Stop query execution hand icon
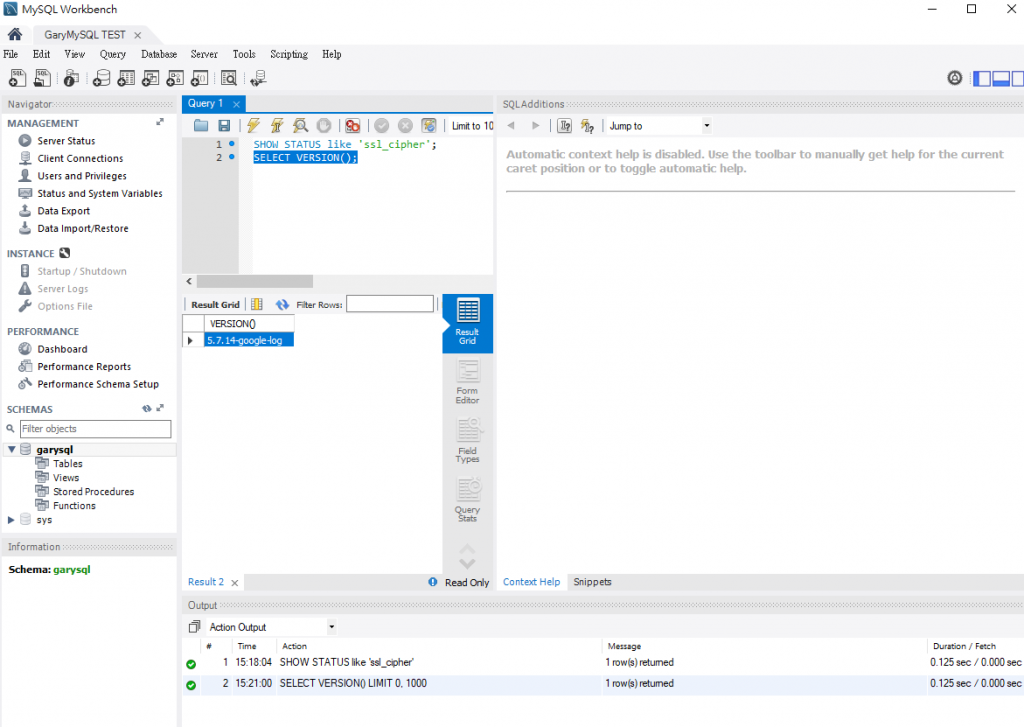 (x=324, y=125)
